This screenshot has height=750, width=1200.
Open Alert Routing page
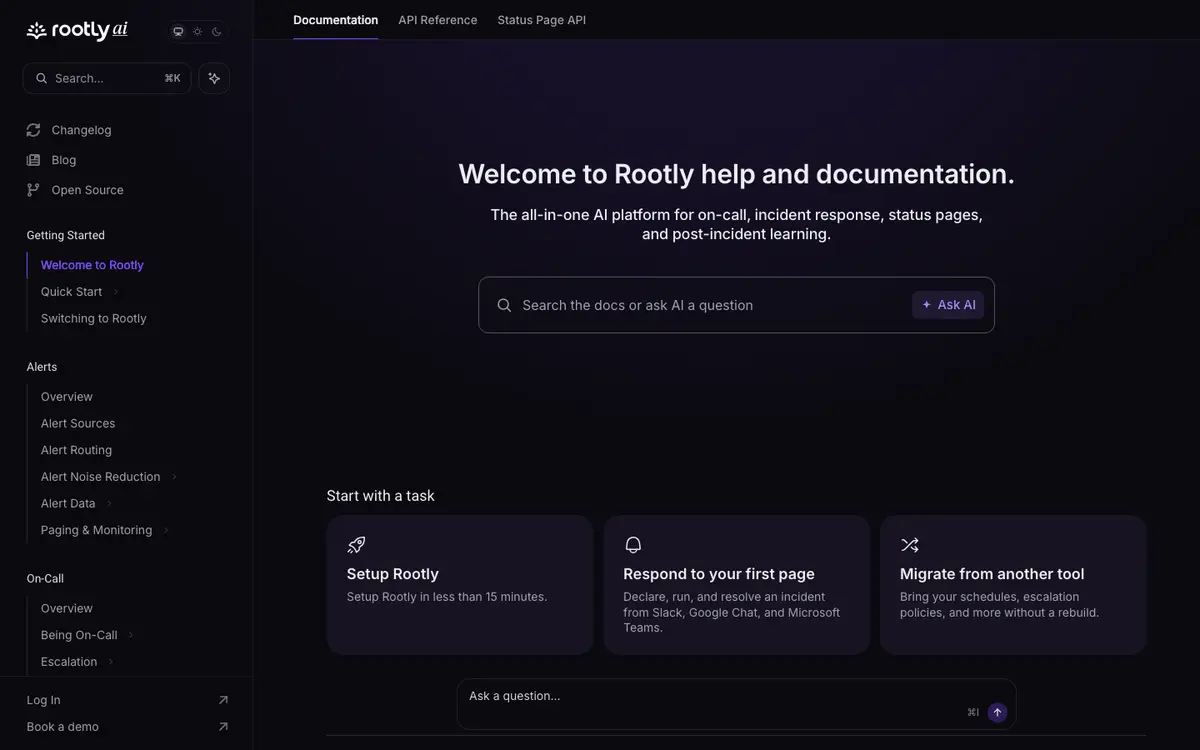tap(76, 450)
